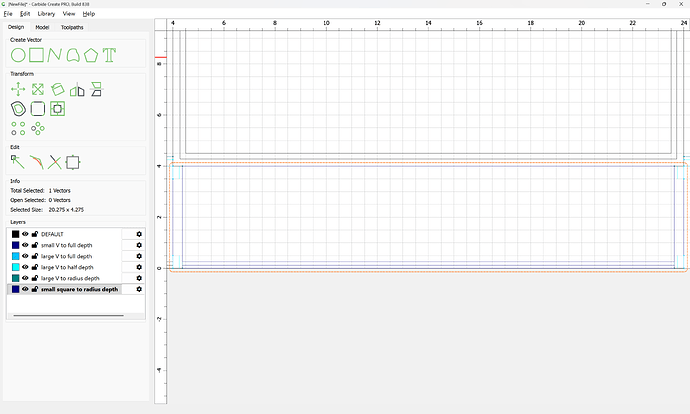Click the Move transform tool

[x=18, y=89]
